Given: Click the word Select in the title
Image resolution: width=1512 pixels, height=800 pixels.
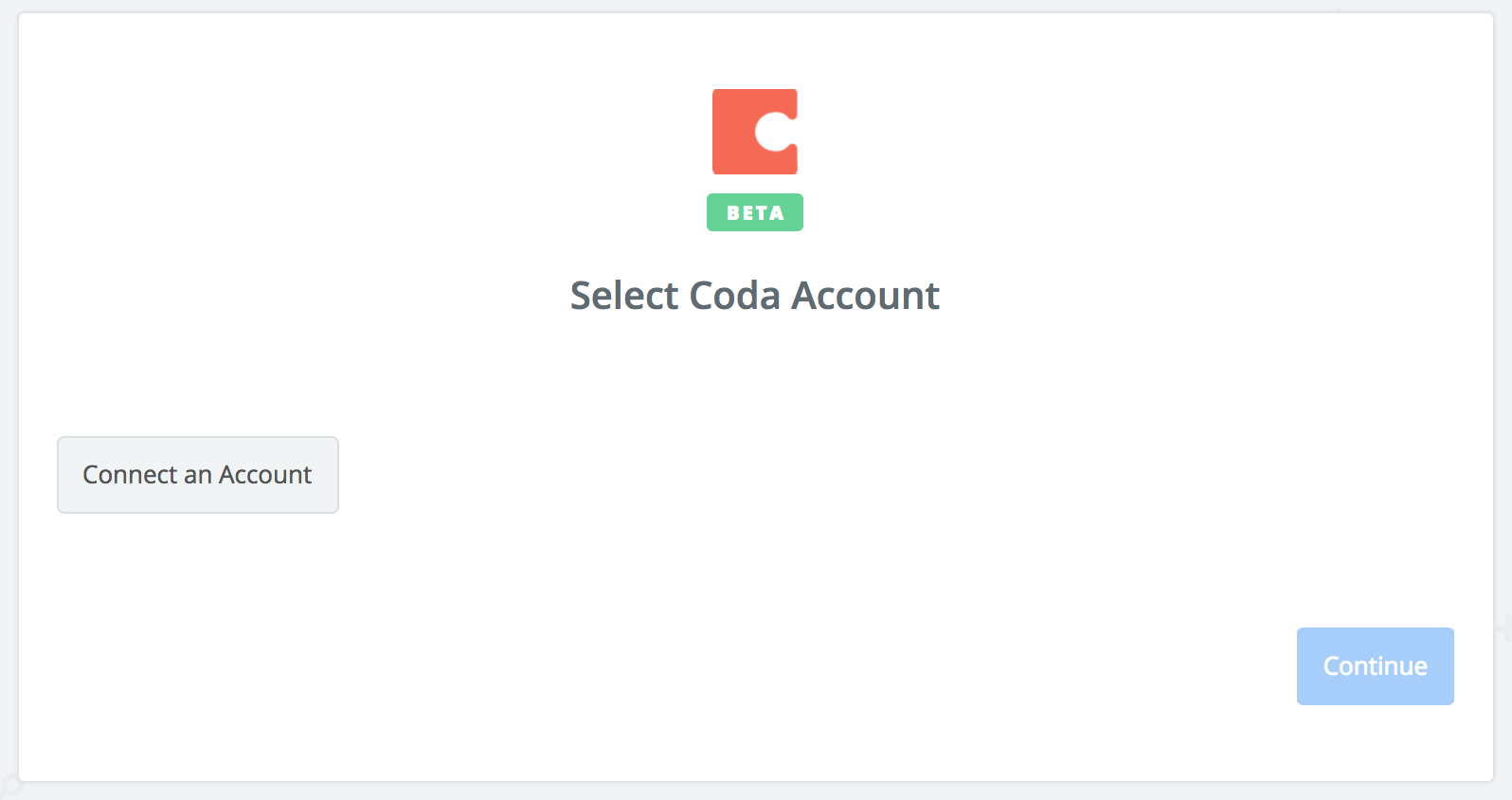Looking at the screenshot, I should [x=625, y=296].
